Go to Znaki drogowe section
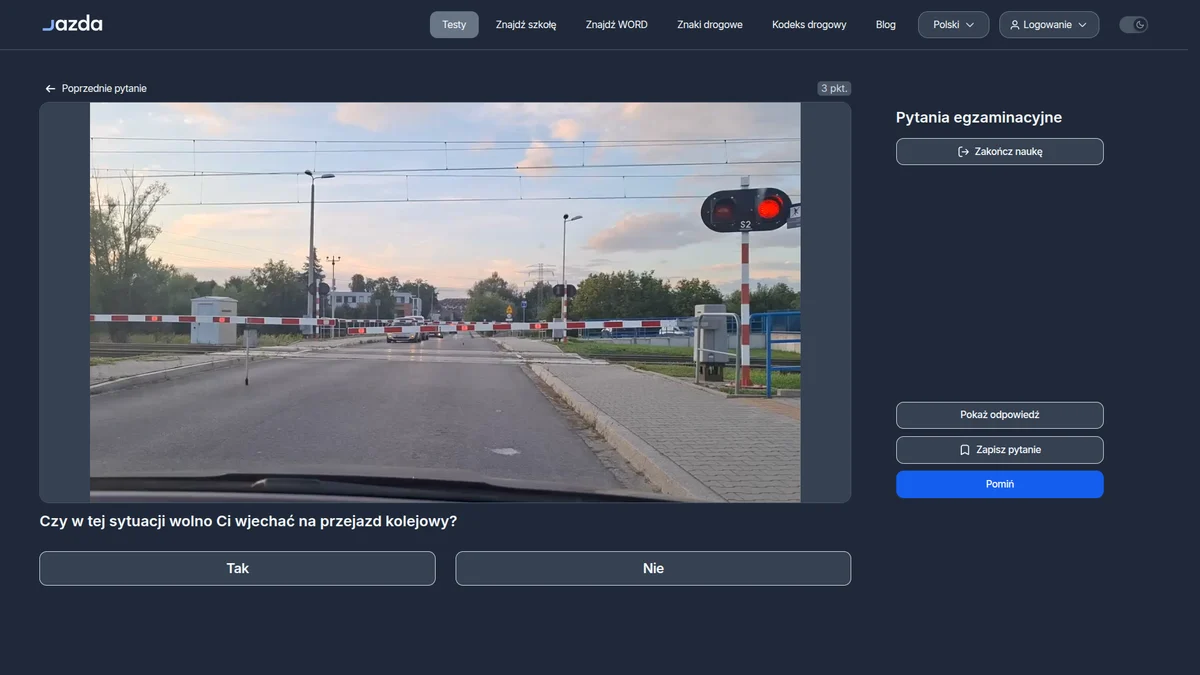1200x675 pixels. tap(710, 25)
